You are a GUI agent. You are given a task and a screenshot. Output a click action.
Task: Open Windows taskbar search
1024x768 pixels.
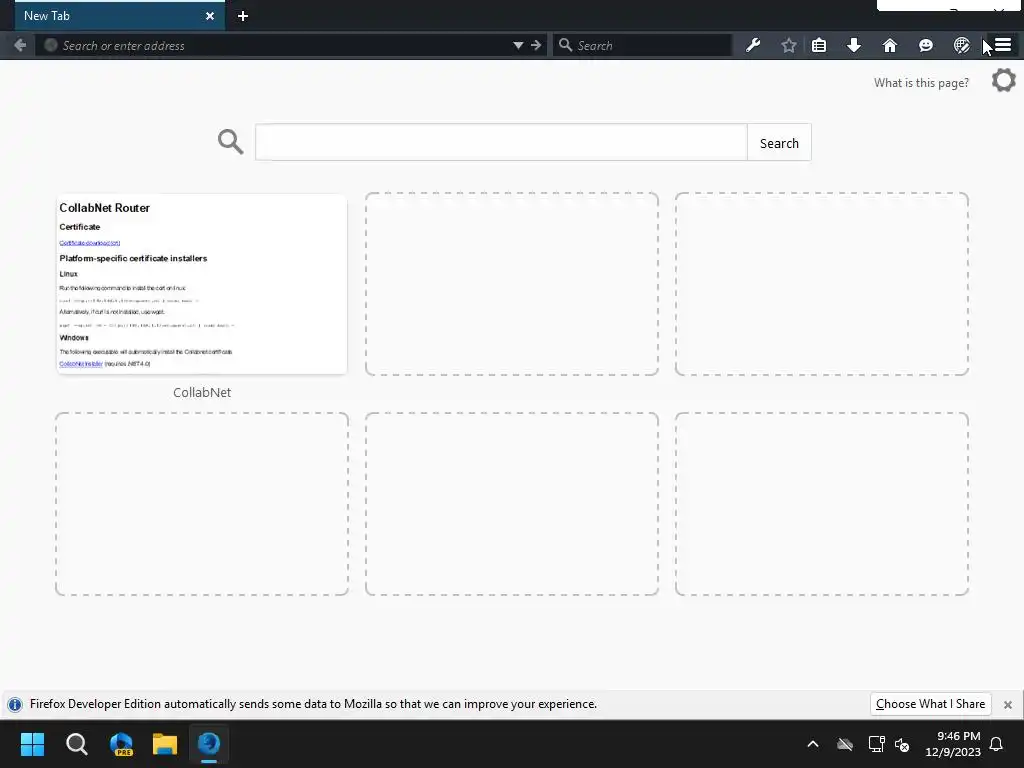76,744
